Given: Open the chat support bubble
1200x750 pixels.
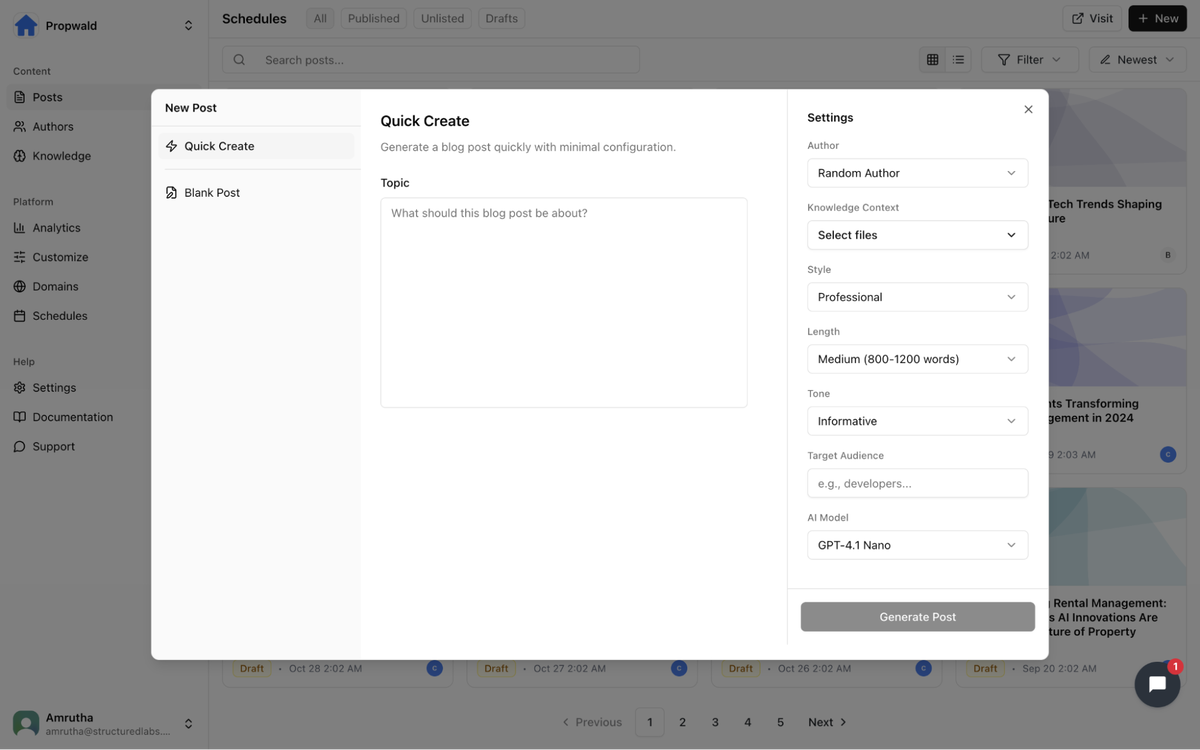Looking at the screenshot, I should coord(1156,684).
